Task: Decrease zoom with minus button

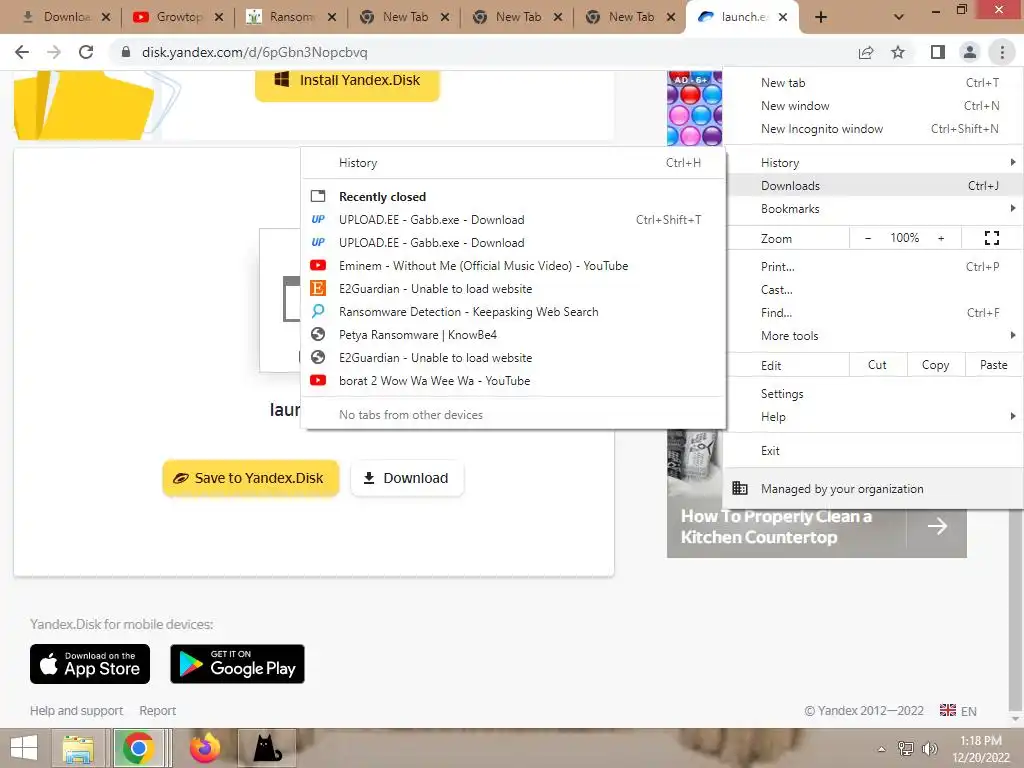Action: tap(868, 238)
